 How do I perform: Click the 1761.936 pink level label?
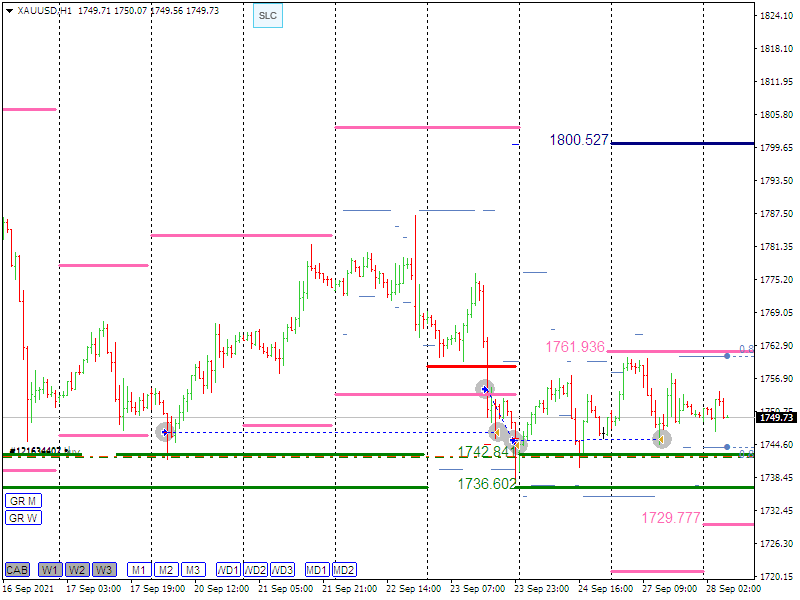[574, 347]
